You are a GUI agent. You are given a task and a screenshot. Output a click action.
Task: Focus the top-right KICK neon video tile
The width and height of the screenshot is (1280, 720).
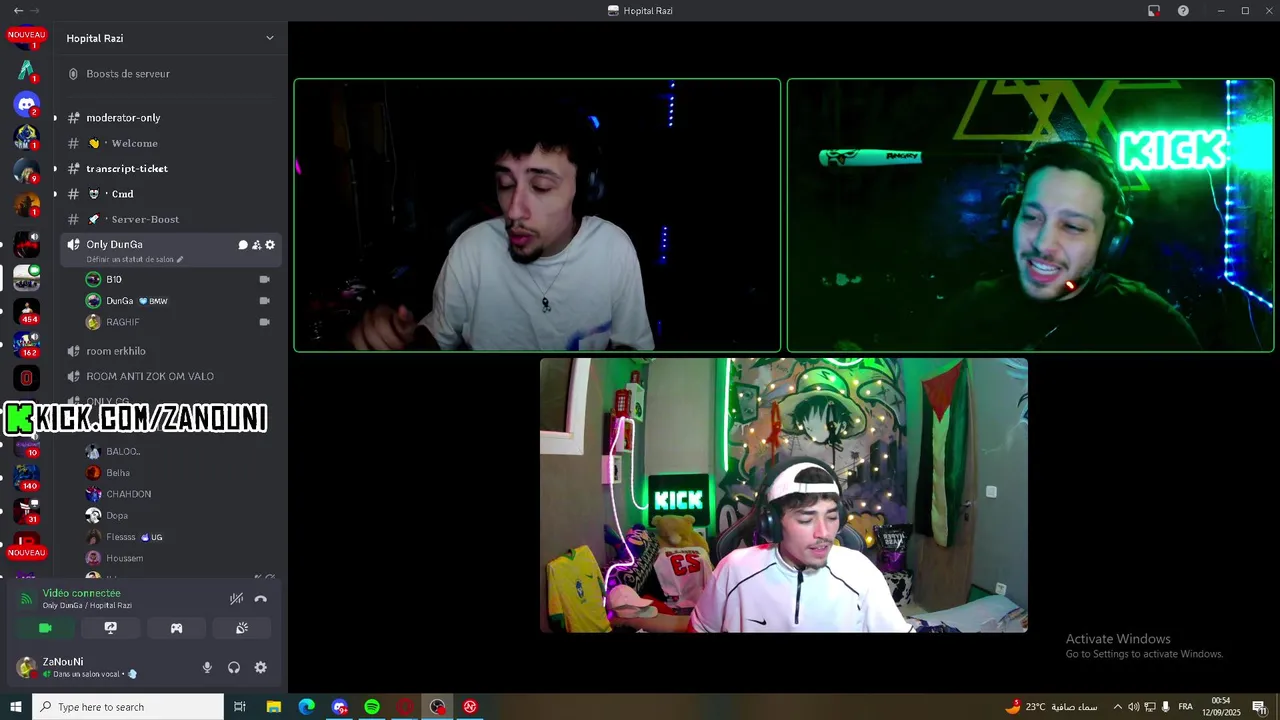tap(1030, 215)
